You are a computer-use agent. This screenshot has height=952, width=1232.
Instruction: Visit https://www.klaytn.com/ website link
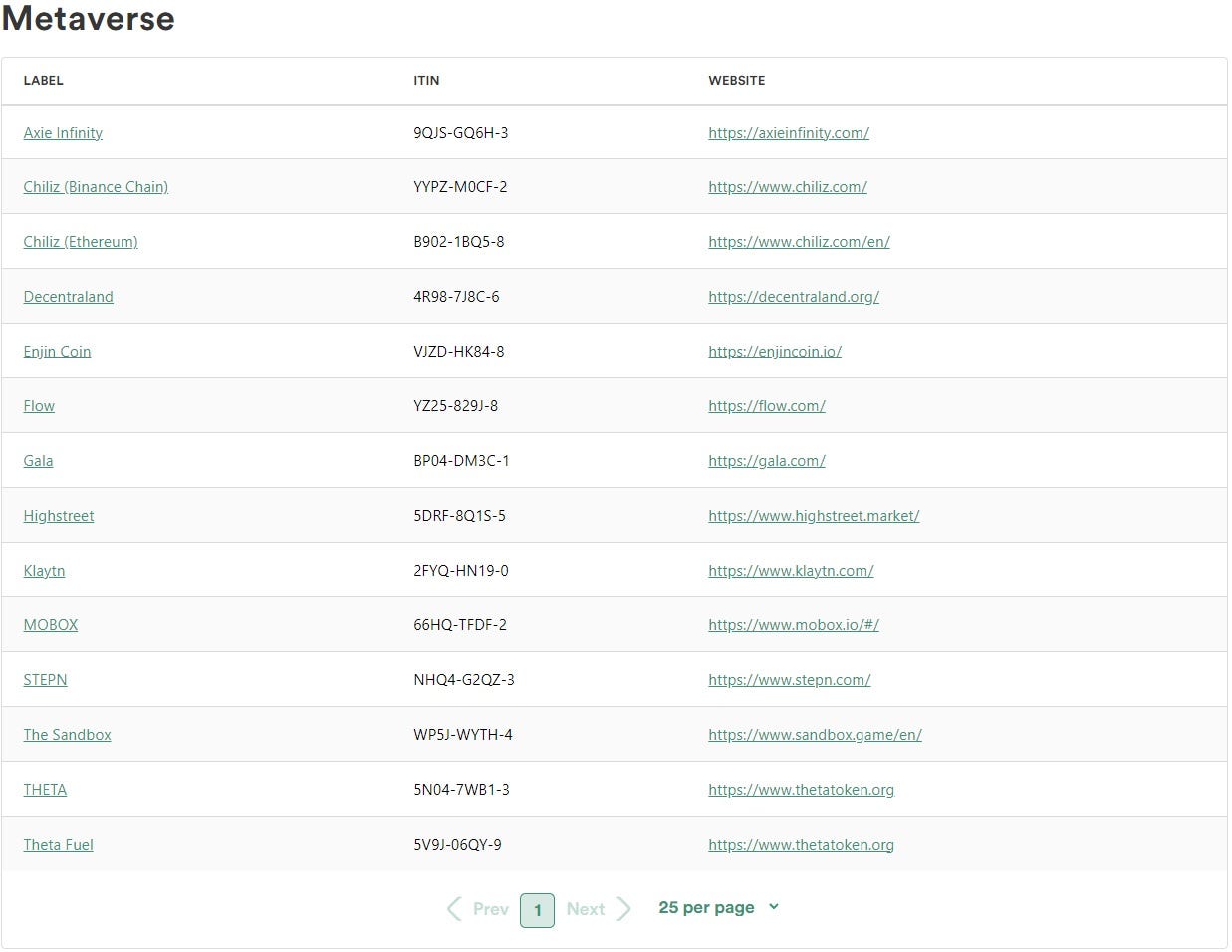coord(791,571)
